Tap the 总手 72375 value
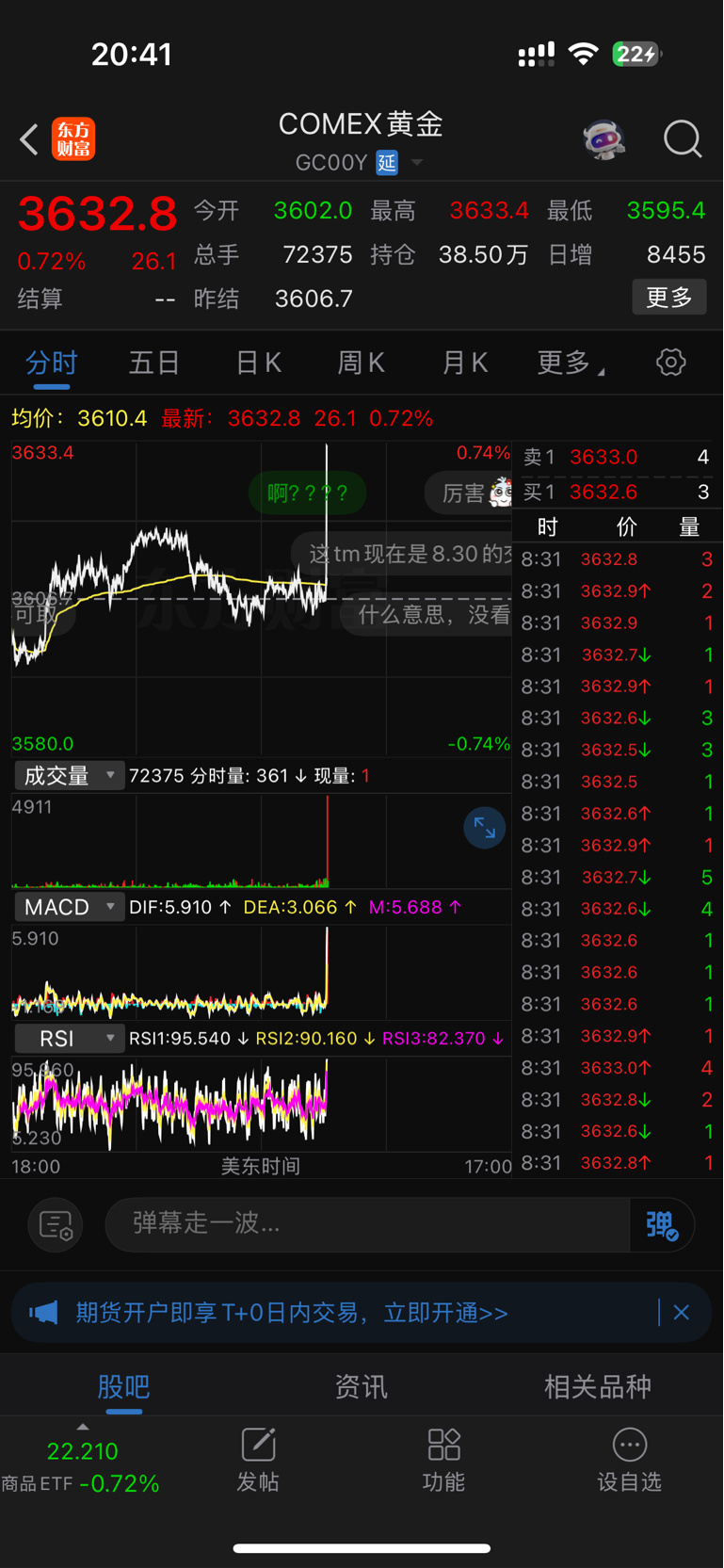The height and width of the screenshot is (1568, 724). coord(317,254)
